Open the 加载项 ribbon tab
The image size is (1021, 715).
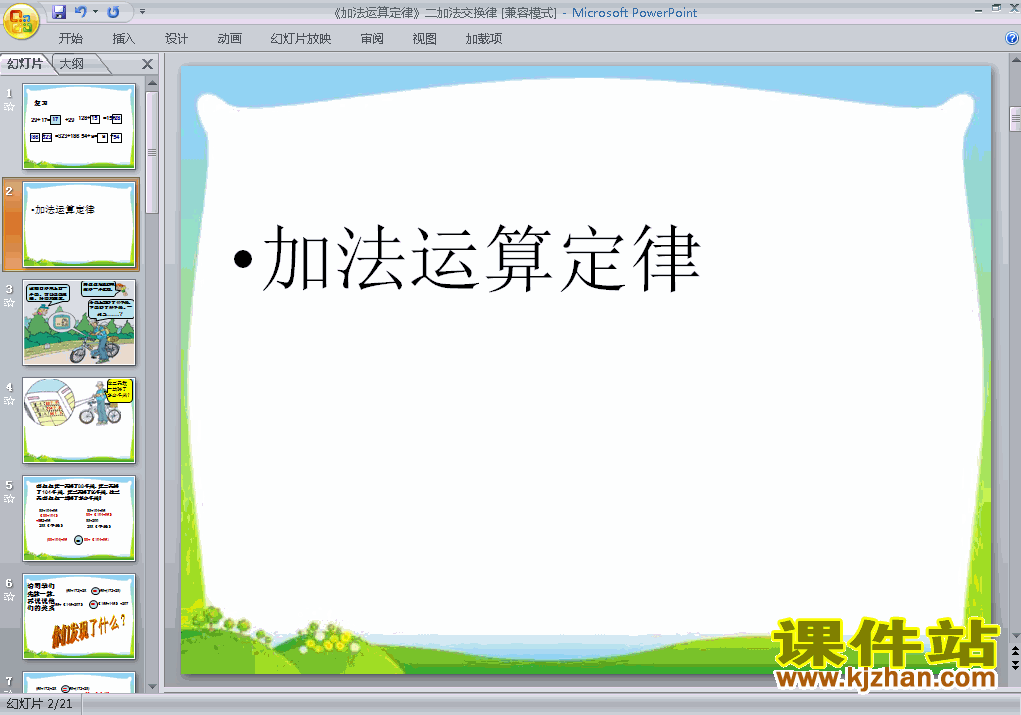484,38
